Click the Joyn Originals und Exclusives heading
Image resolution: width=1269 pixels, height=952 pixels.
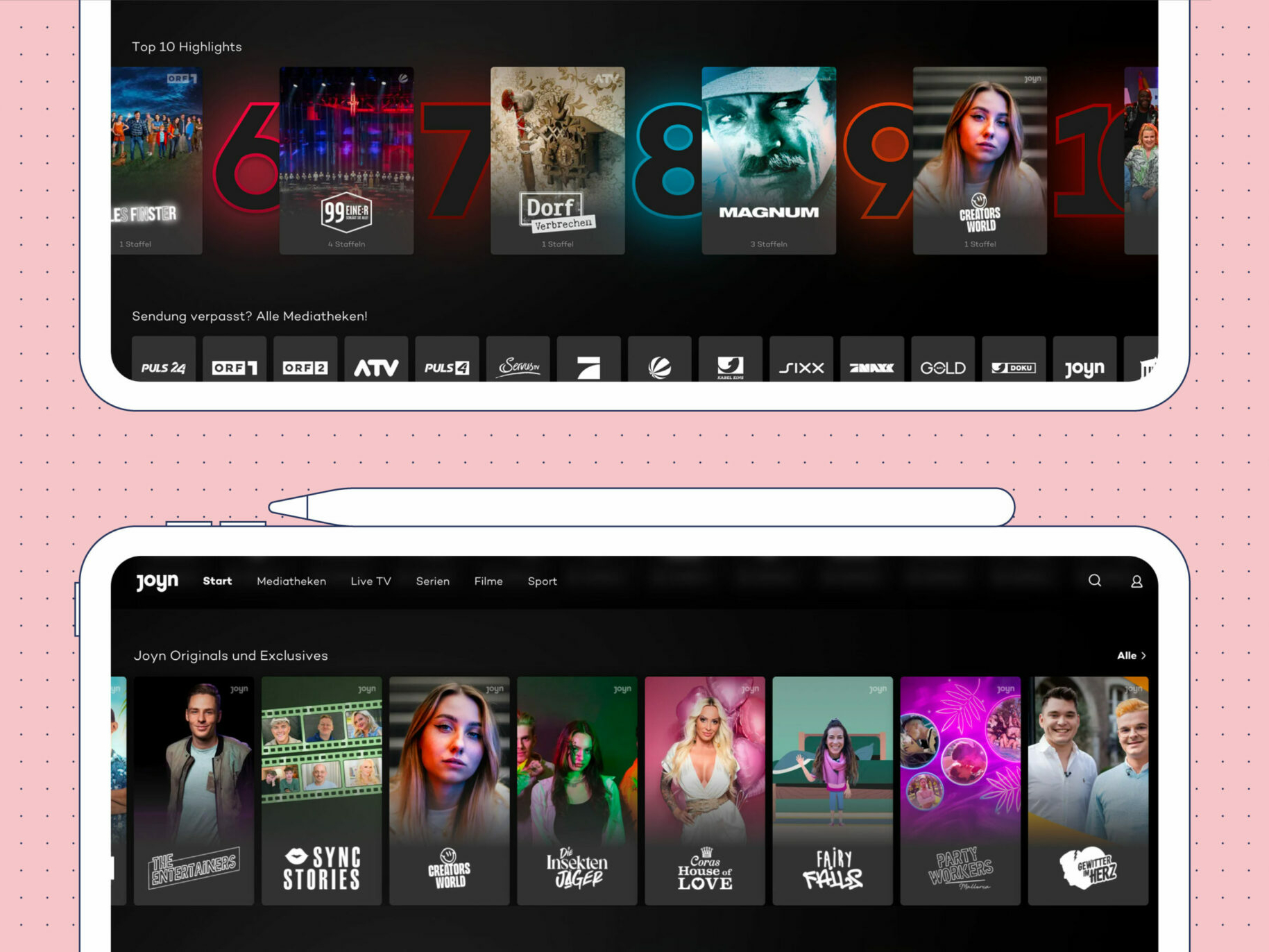pyautogui.click(x=230, y=656)
